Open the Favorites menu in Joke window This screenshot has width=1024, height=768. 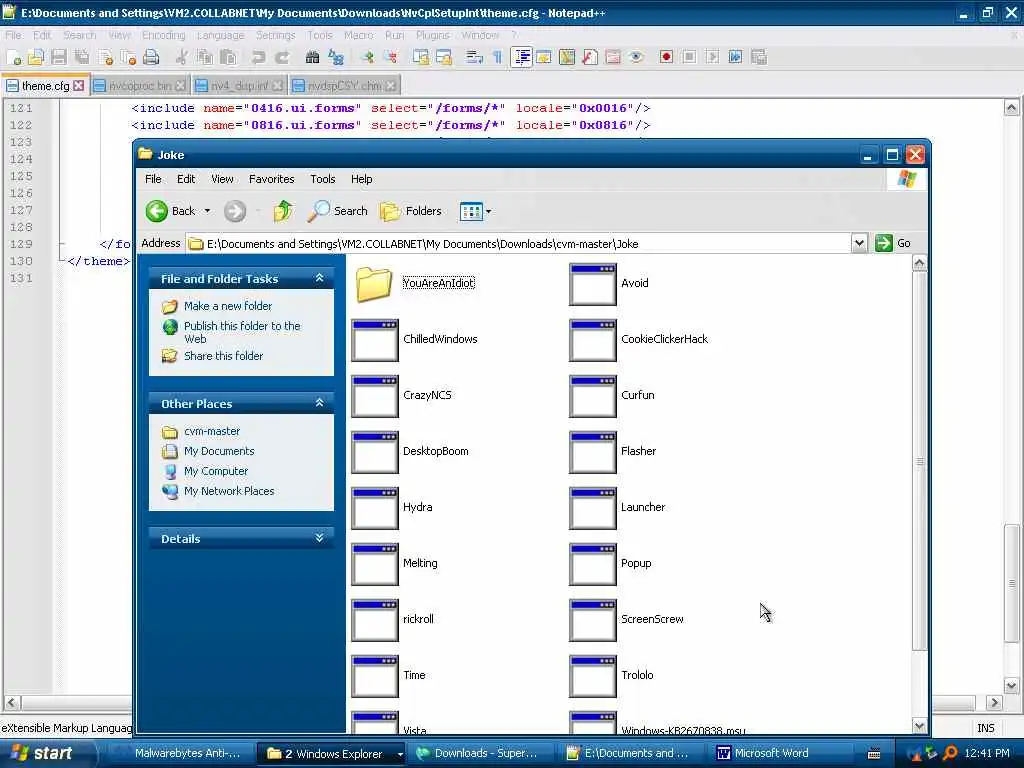tap(272, 179)
